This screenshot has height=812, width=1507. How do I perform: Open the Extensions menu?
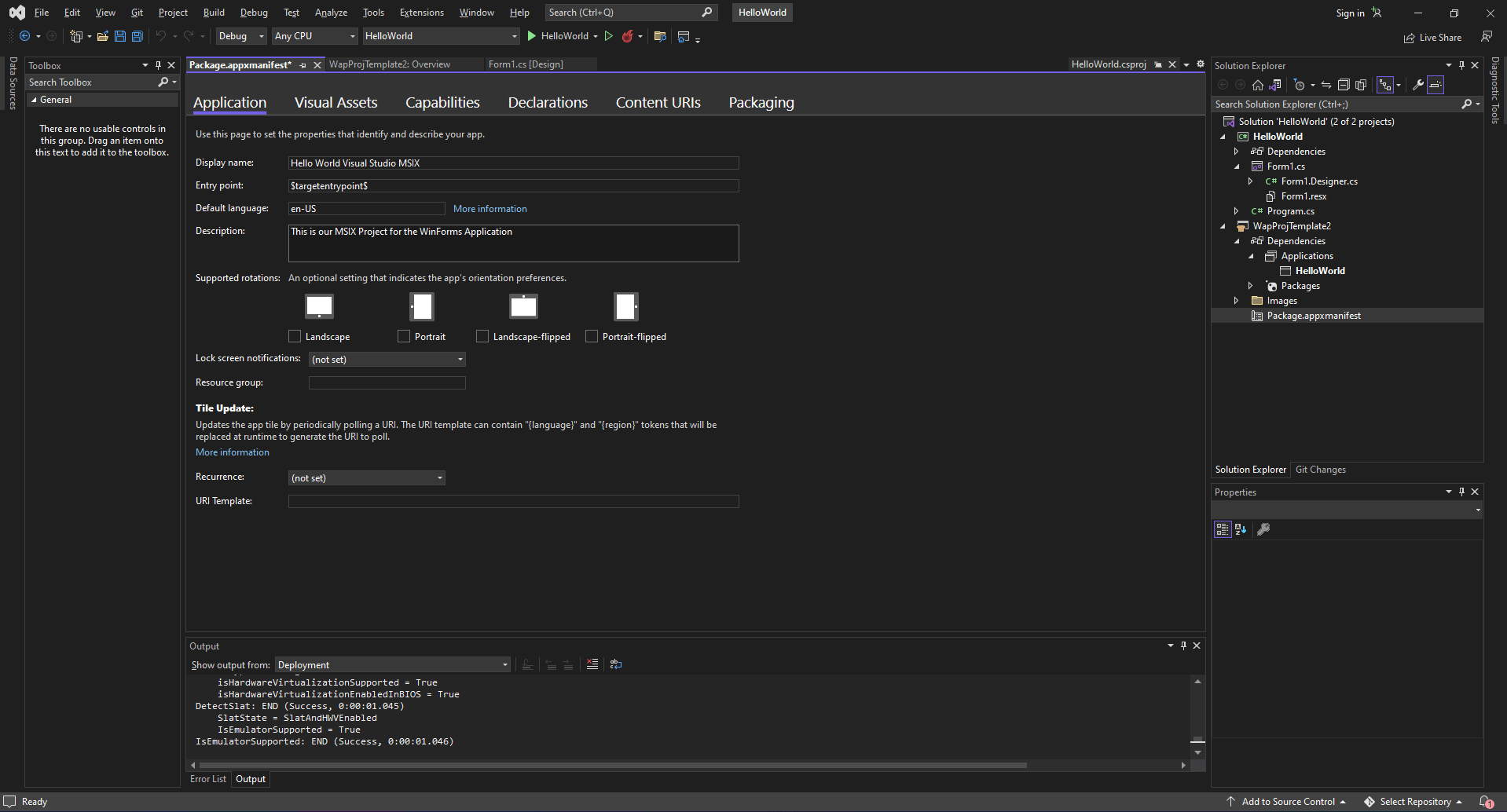421,13
